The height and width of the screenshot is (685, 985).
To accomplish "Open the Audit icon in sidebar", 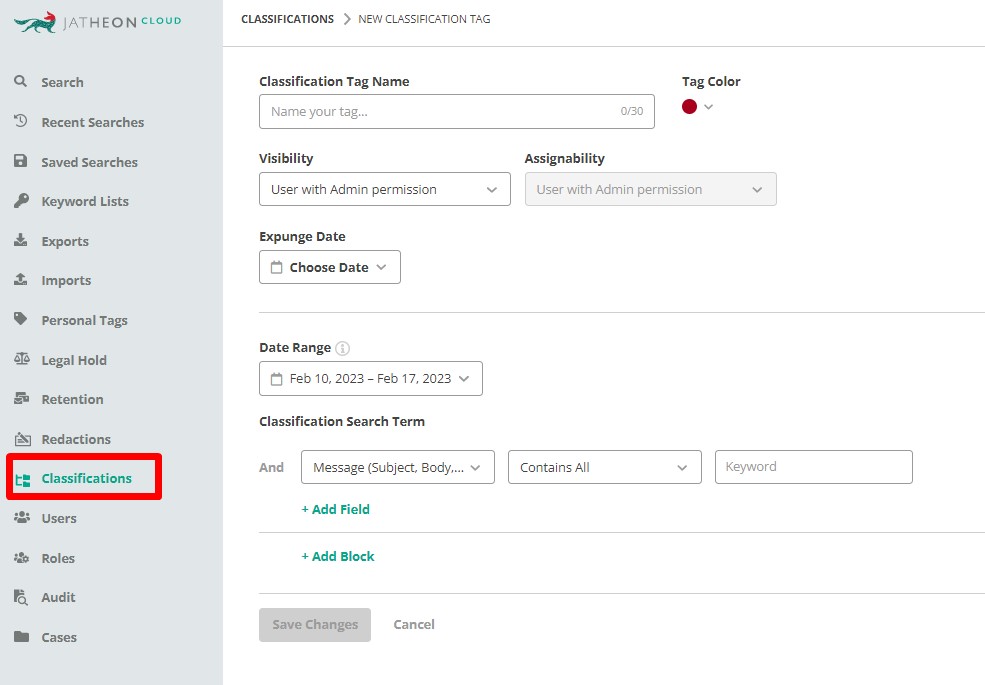I will (x=21, y=597).
